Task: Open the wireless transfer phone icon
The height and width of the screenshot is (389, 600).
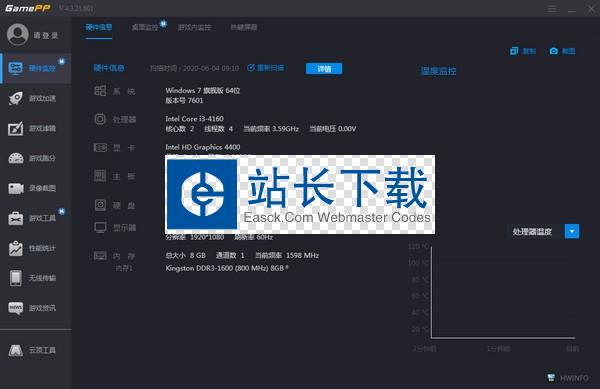Action: [16, 278]
